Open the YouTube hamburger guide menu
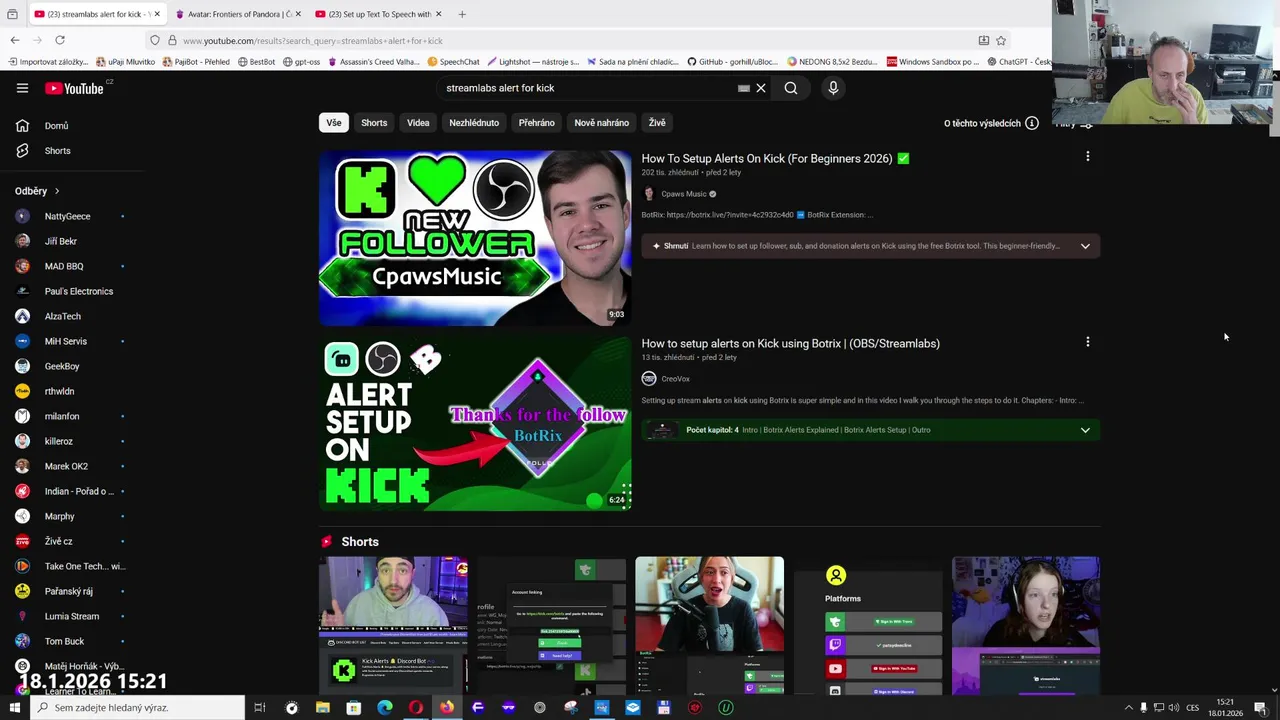This screenshot has width=1280, height=720. pyautogui.click(x=22, y=88)
